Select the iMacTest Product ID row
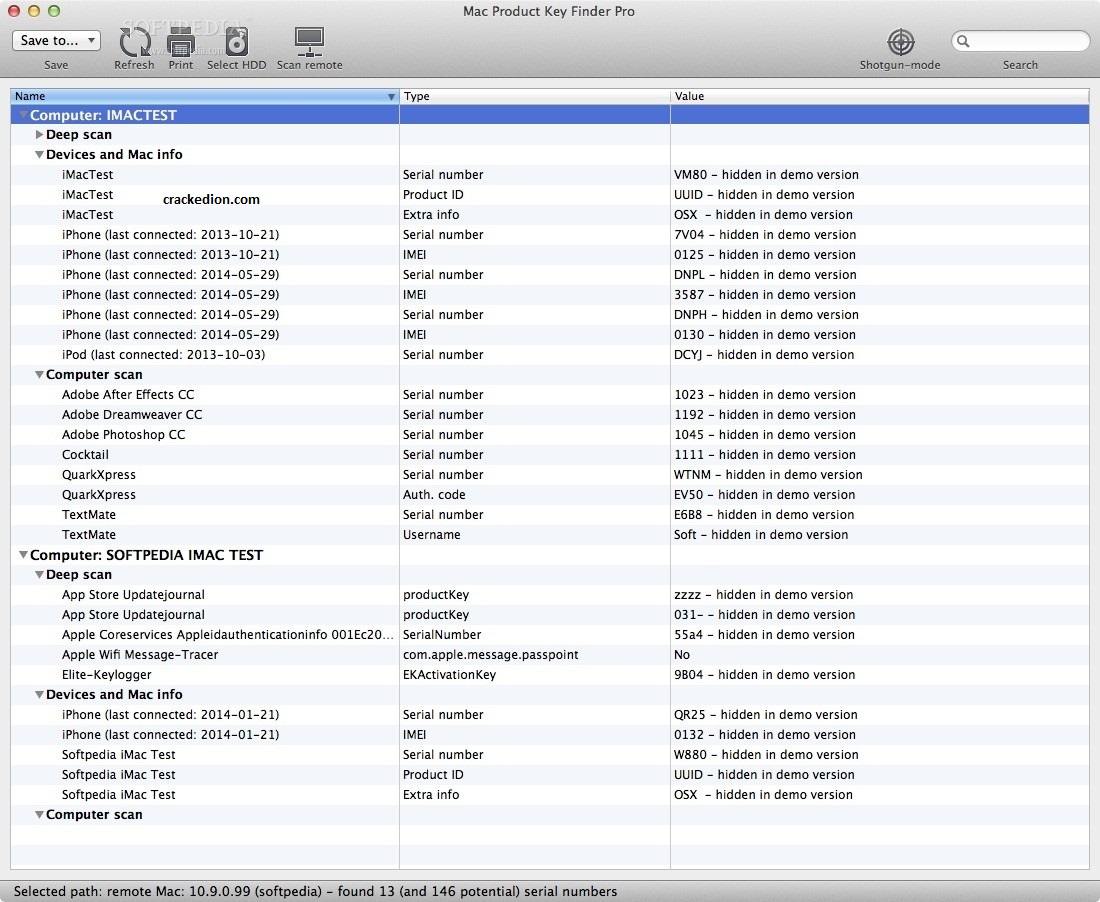The width and height of the screenshot is (1100, 902). coord(550,194)
